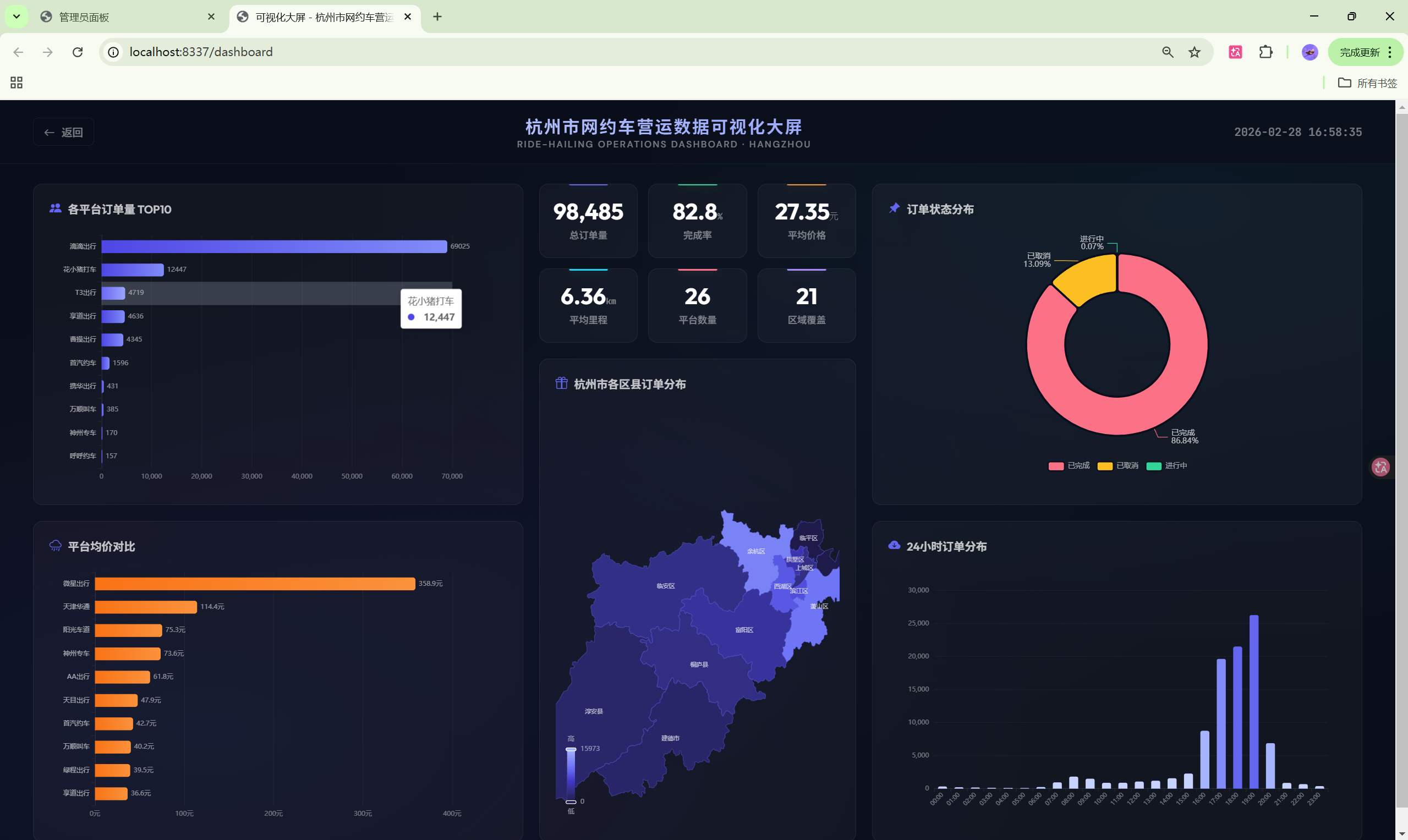Reload the page with refresh icon
This screenshot has width=1408, height=840.
pyautogui.click(x=78, y=52)
